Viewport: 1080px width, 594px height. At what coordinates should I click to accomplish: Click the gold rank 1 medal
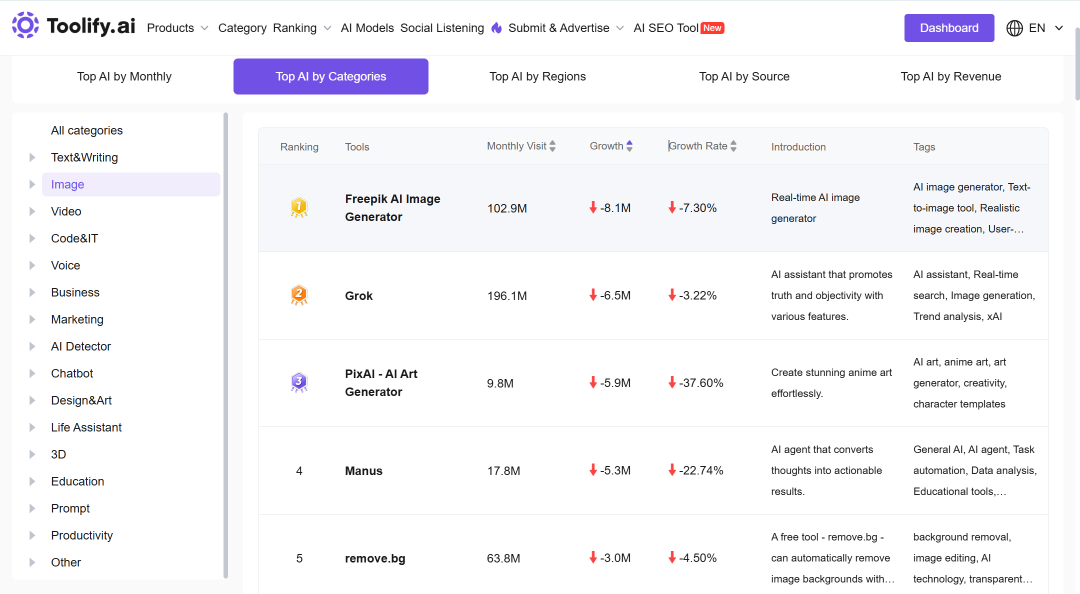pos(299,207)
